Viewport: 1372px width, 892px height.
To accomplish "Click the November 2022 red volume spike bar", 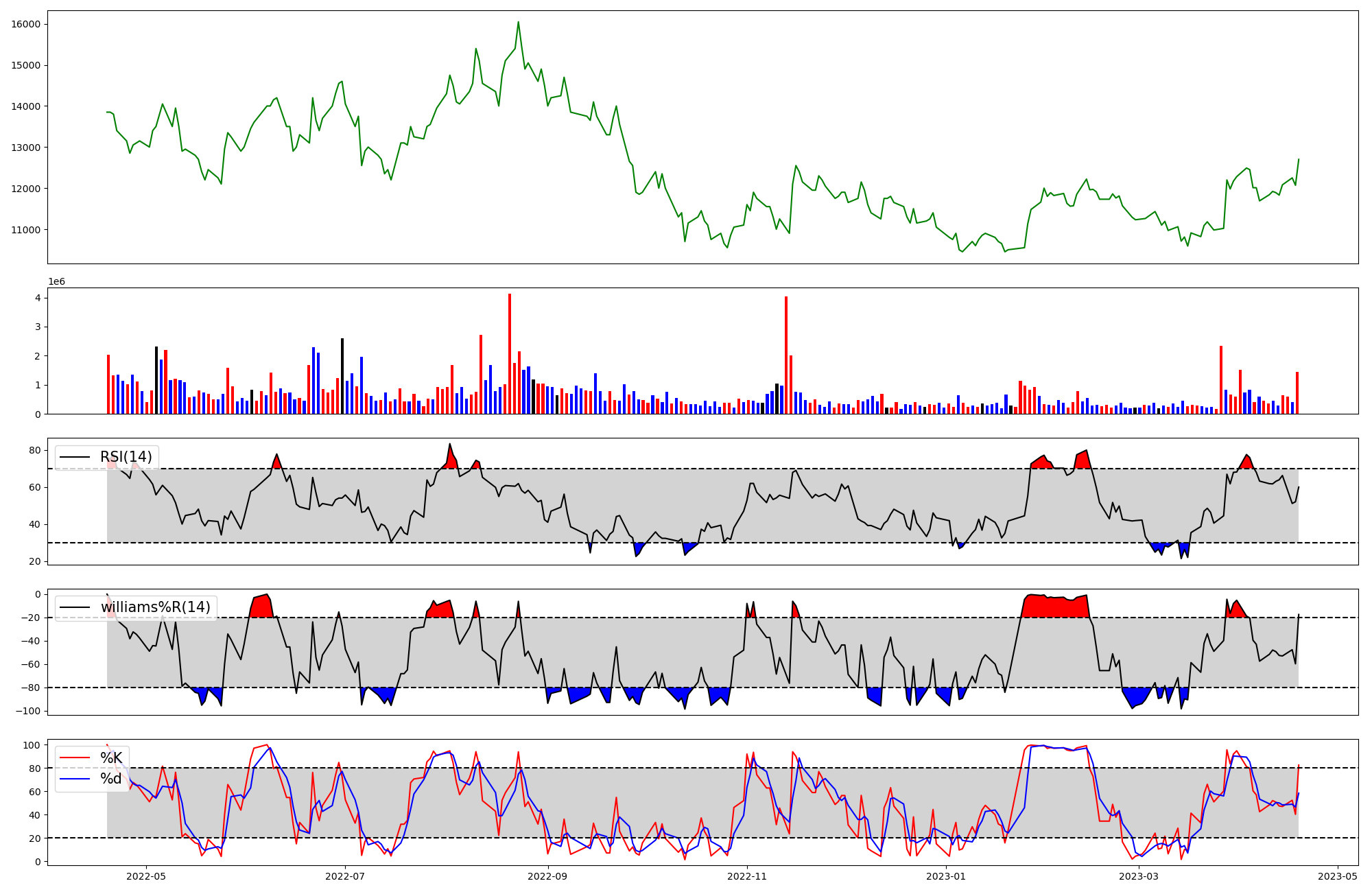I will (x=786, y=355).
